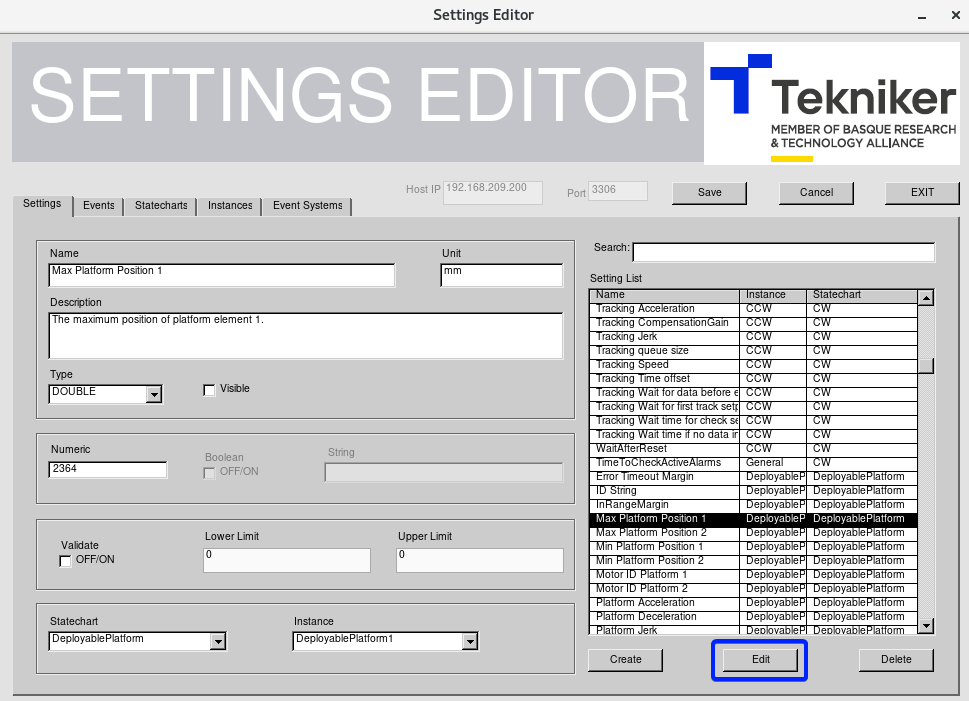Switch to Event Systems tab
The height and width of the screenshot is (701, 969).
[307, 206]
